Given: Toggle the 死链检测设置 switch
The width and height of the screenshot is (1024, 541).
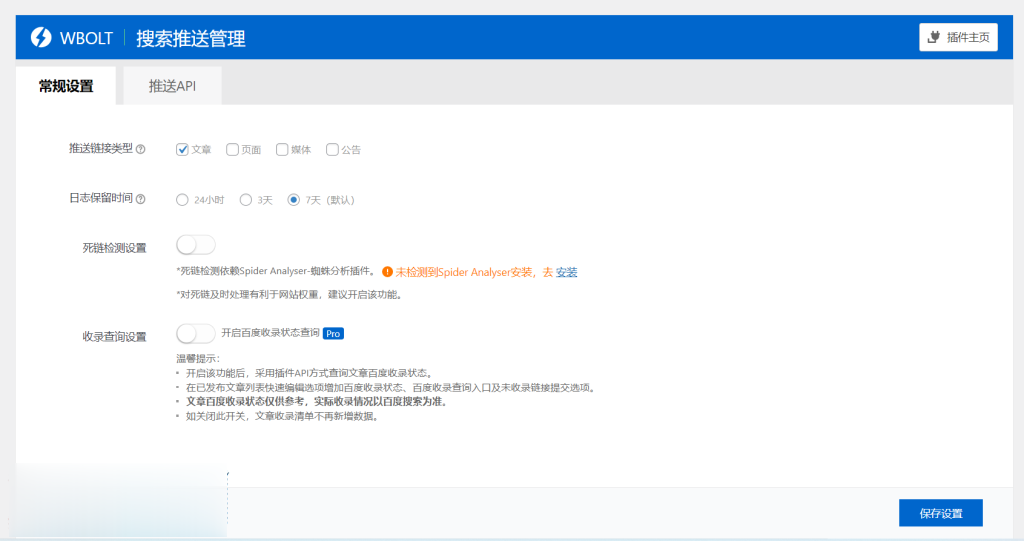Looking at the screenshot, I should pos(196,245).
